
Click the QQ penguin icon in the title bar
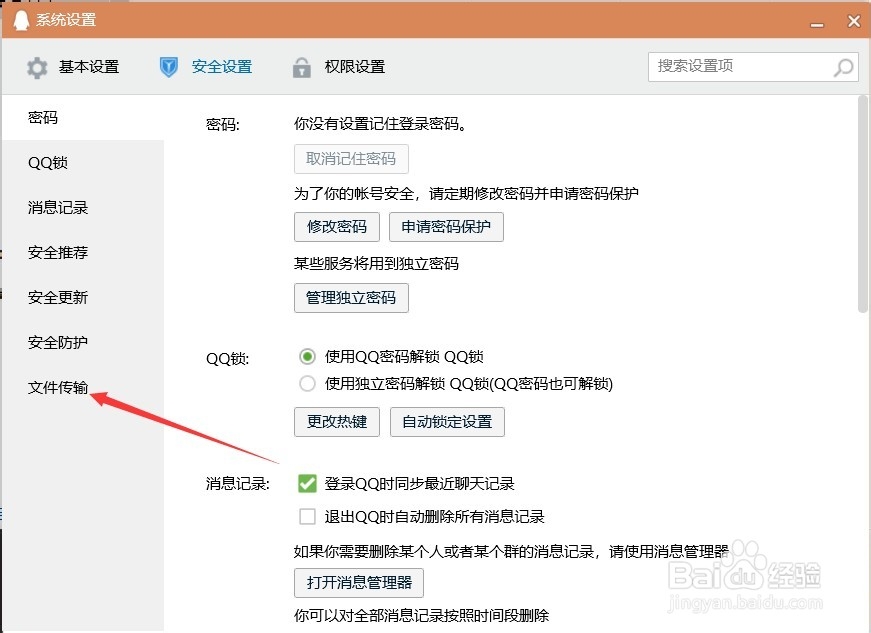[20, 19]
